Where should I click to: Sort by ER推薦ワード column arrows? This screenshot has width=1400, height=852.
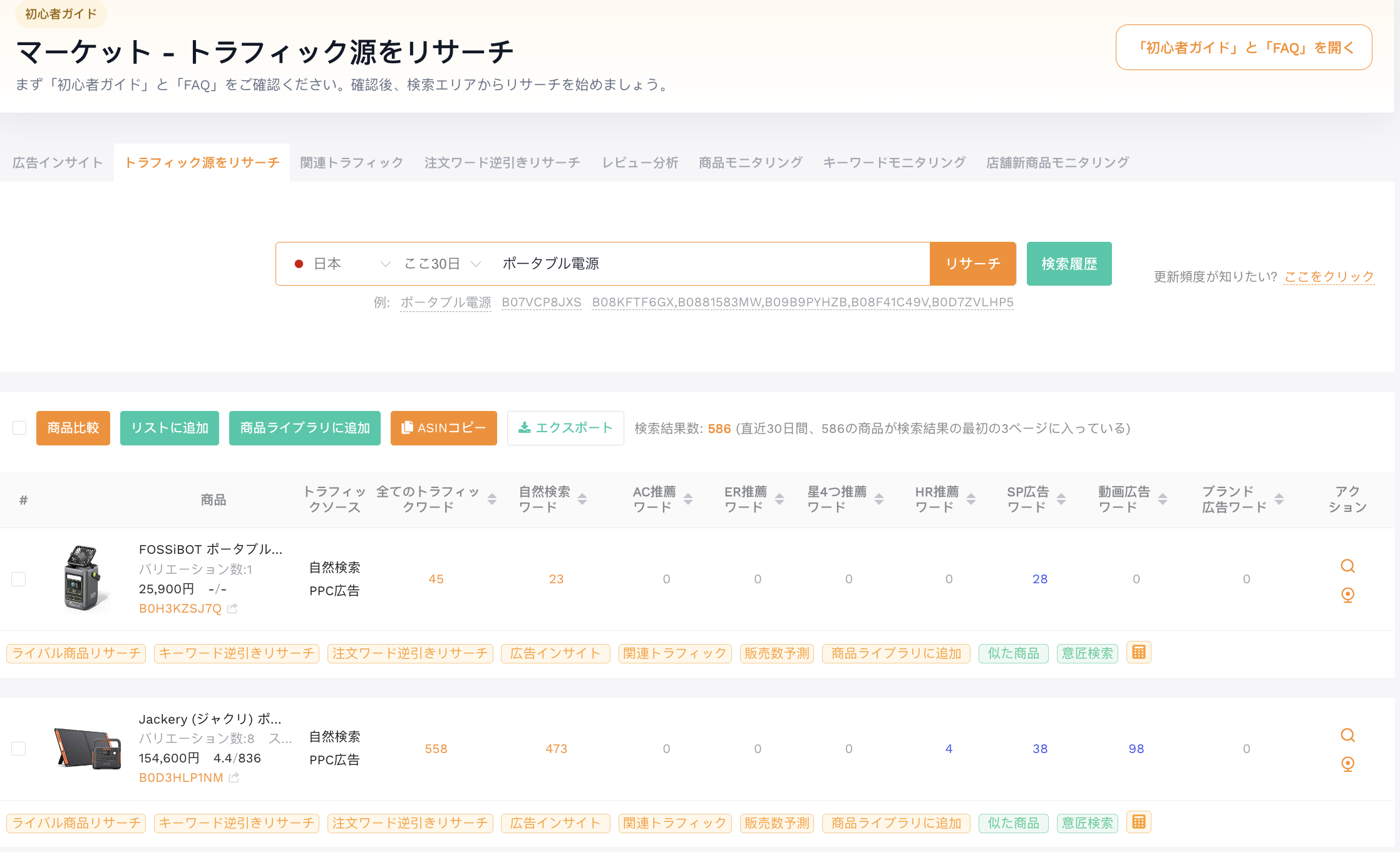pyautogui.click(x=780, y=499)
